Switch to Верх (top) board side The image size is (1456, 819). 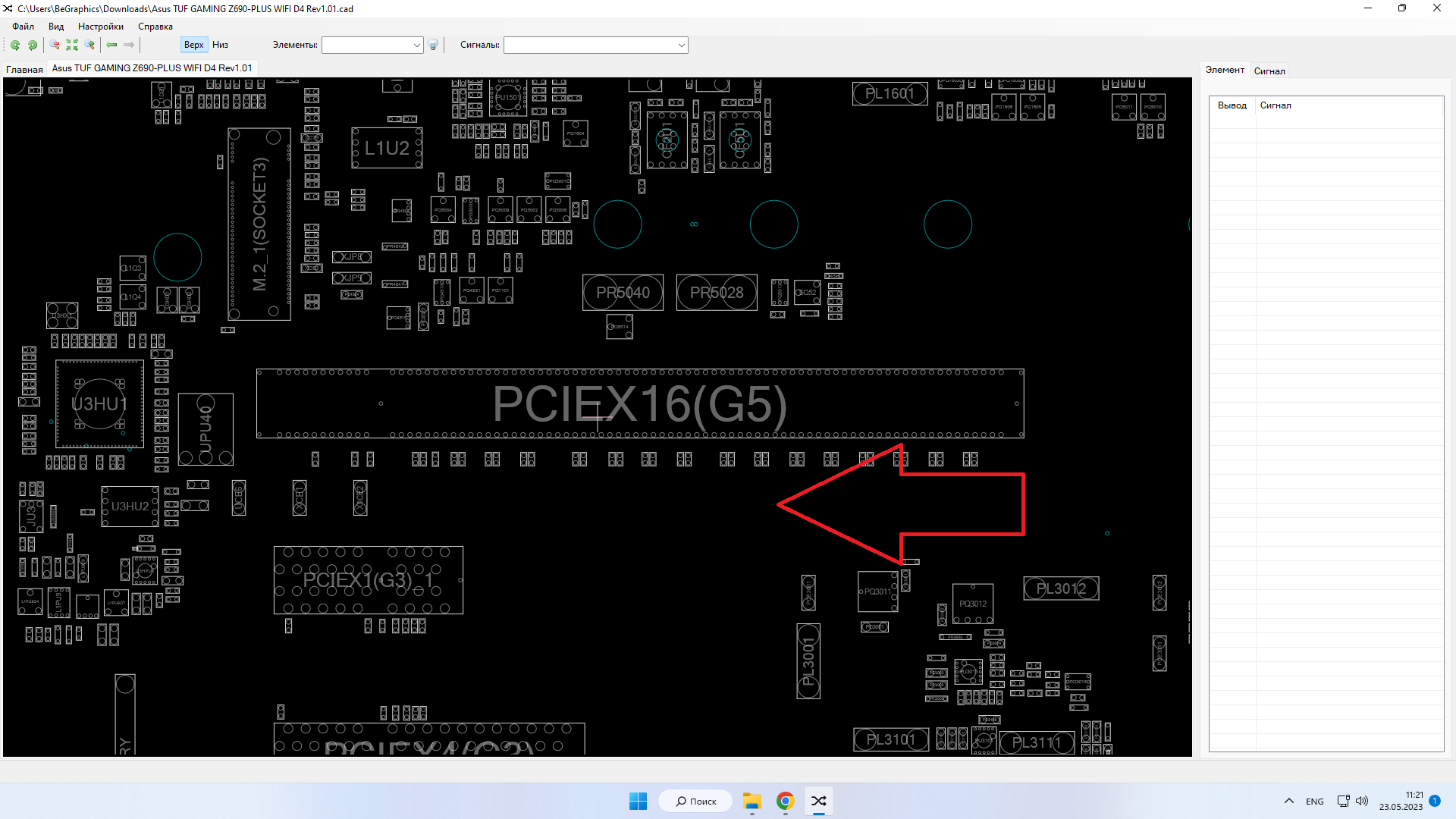[194, 45]
